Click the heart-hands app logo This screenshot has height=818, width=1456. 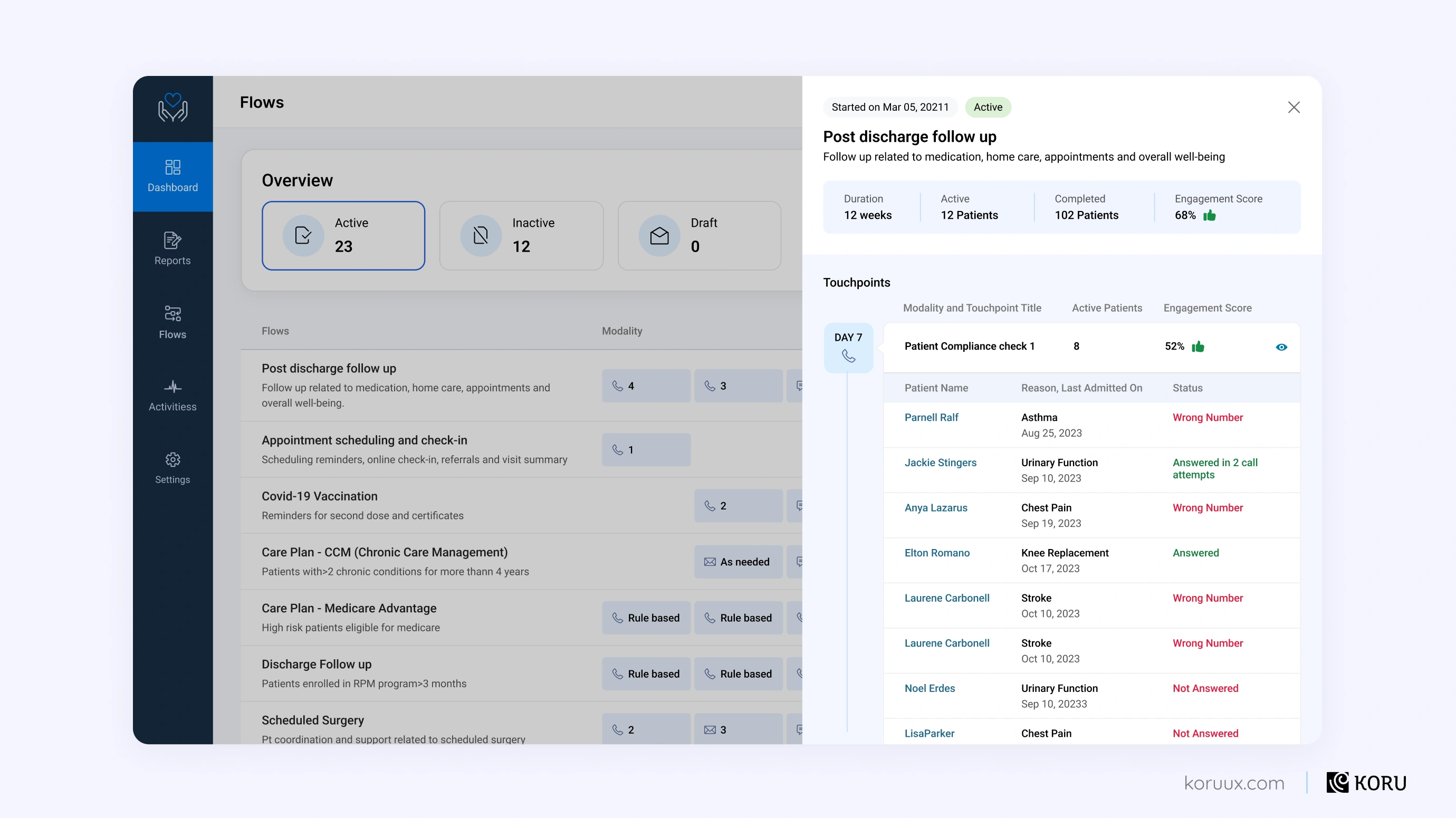pos(173,108)
